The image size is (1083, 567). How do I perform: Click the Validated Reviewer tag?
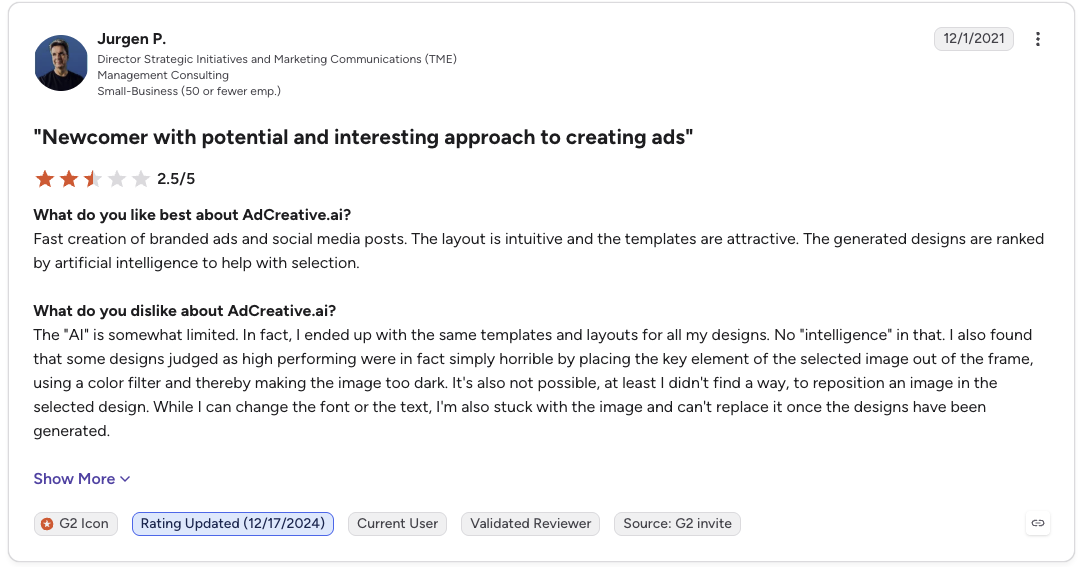coord(530,524)
